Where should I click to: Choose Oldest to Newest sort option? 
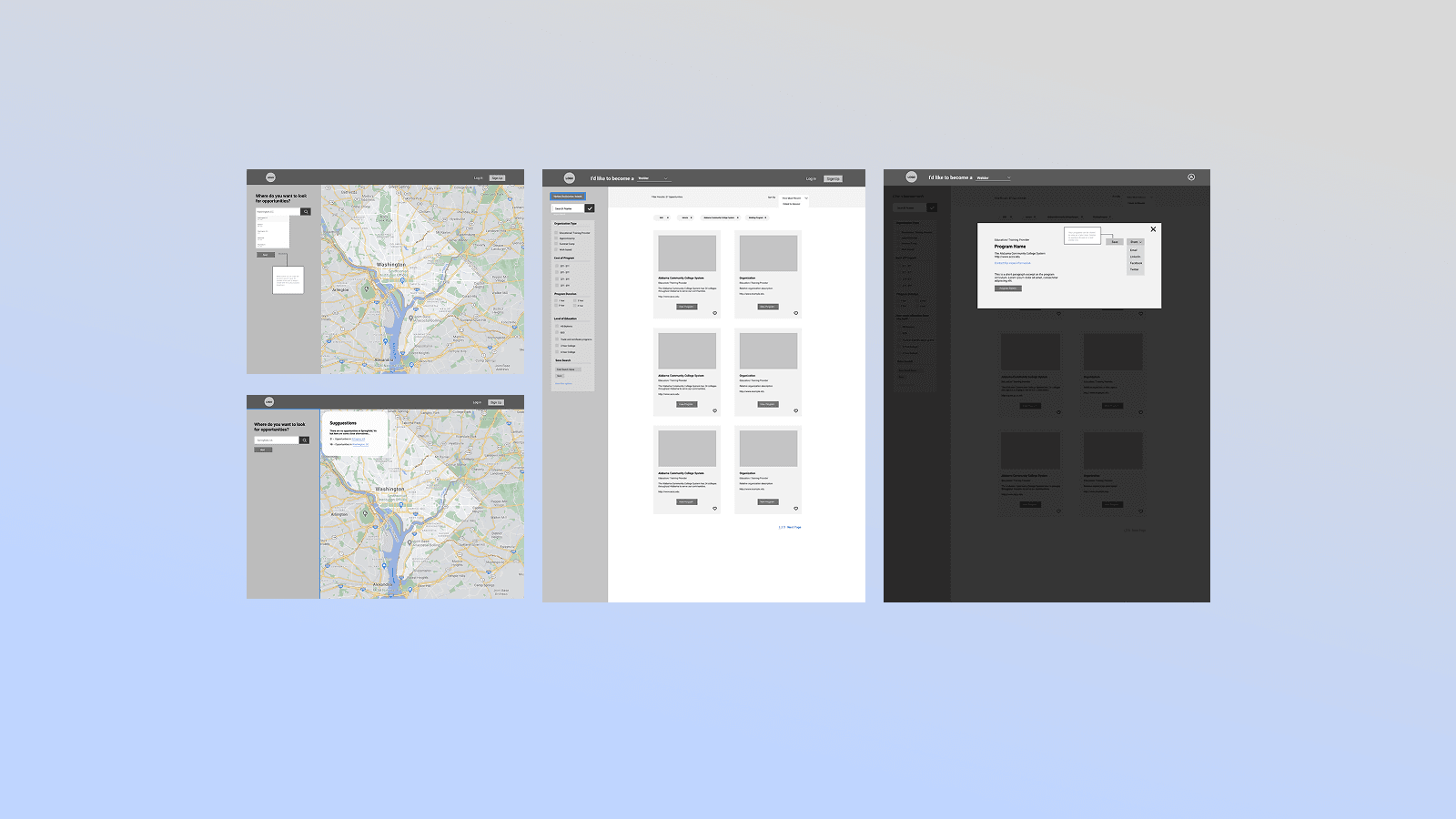(791, 204)
